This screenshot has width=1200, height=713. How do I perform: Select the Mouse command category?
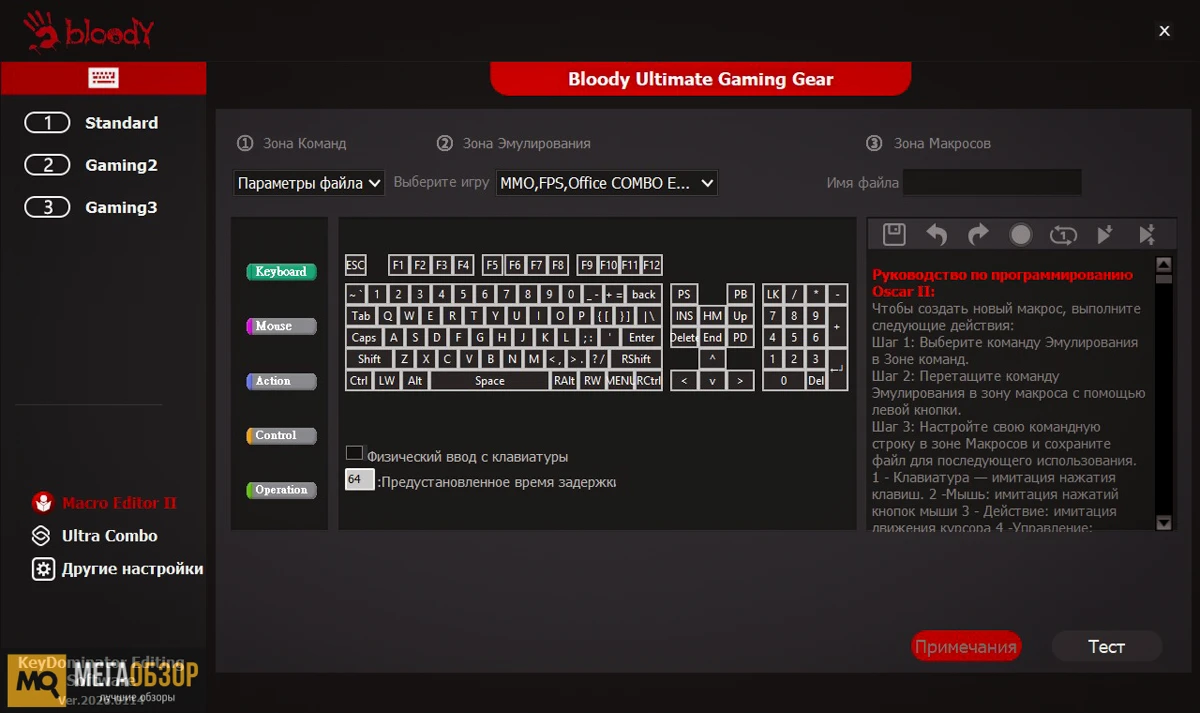[281, 326]
